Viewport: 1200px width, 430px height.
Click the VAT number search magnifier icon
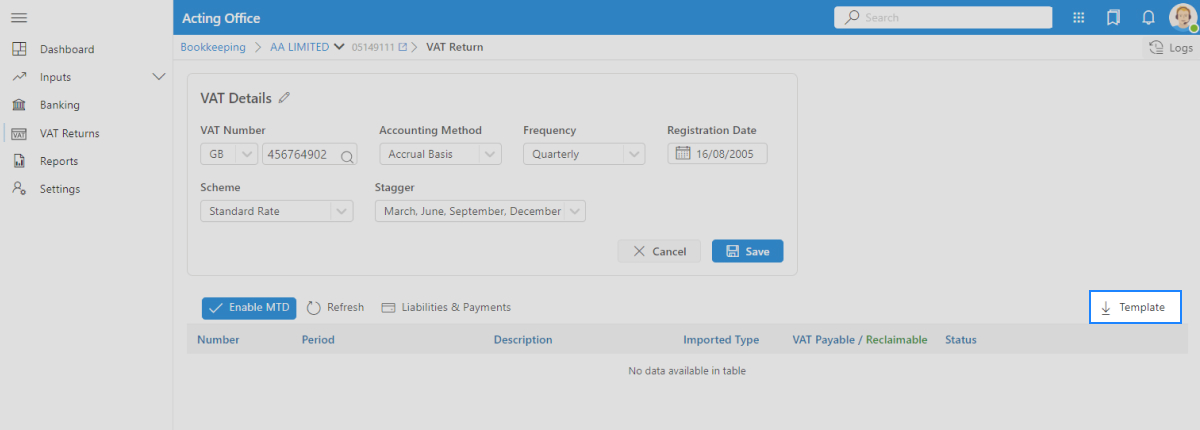[x=347, y=155]
